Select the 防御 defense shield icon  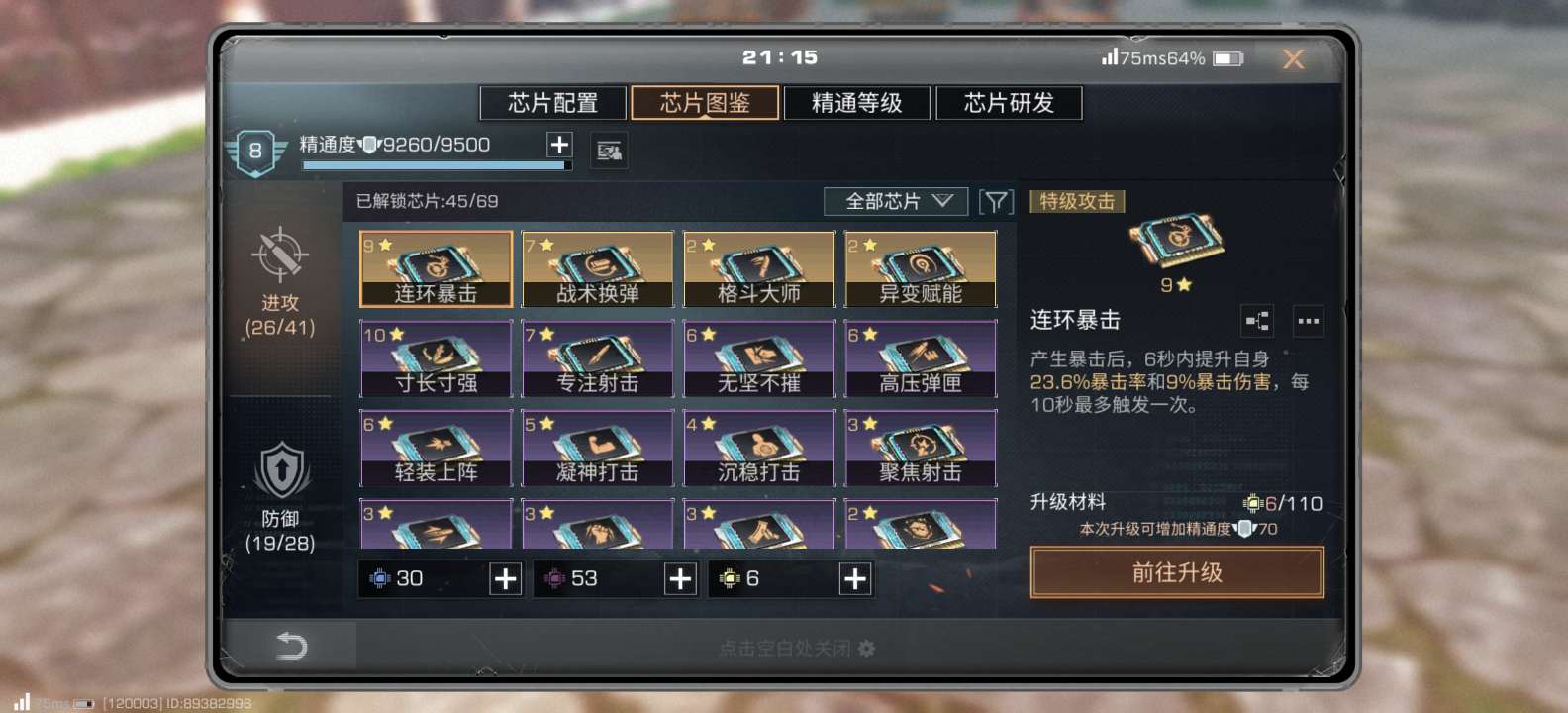click(x=281, y=470)
